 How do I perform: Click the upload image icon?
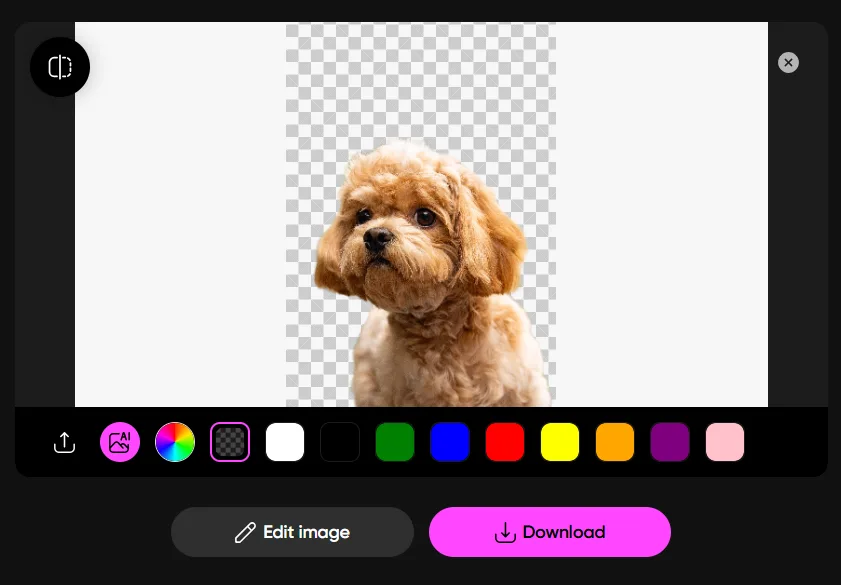(64, 442)
